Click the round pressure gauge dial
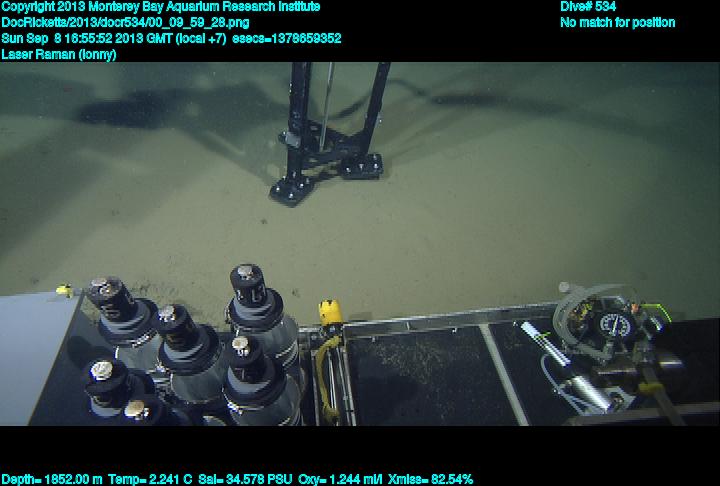This screenshot has height=486, width=720. click(615, 324)
